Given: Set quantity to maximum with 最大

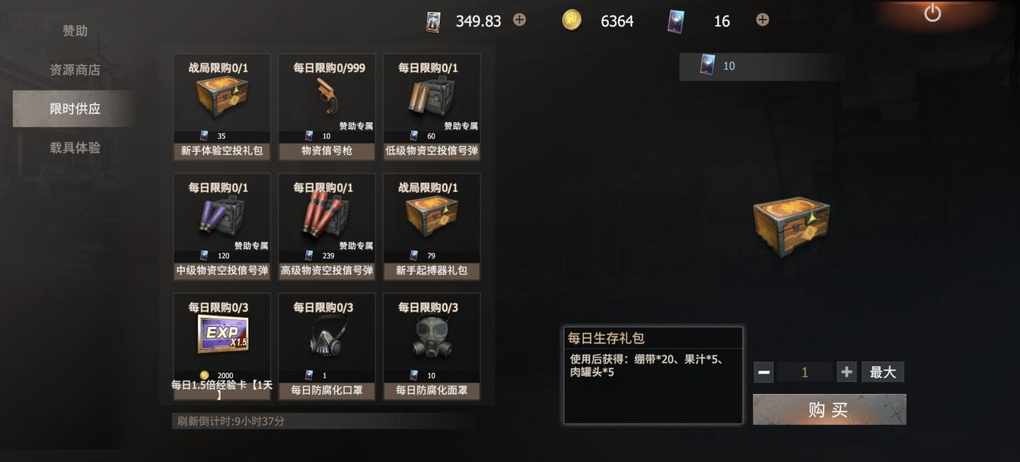Looking at the screenshot, I should tap(883, 372).
